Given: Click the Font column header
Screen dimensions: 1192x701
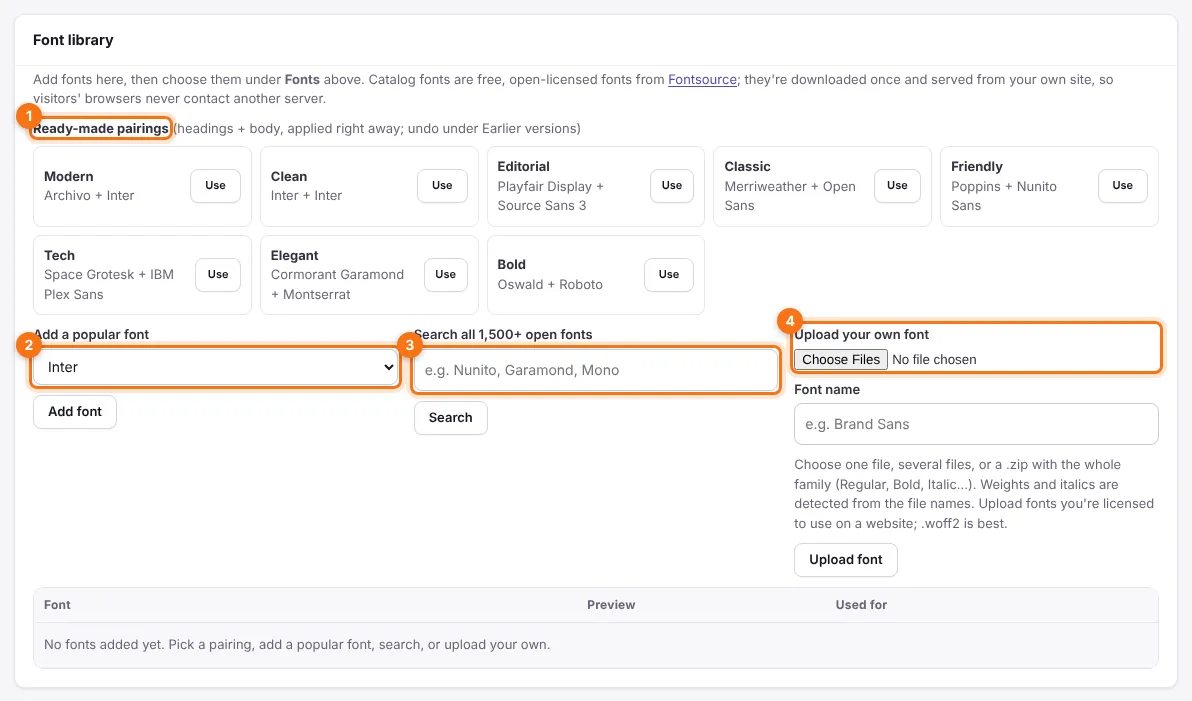Looking at the screenshot, I should (57, 605).
